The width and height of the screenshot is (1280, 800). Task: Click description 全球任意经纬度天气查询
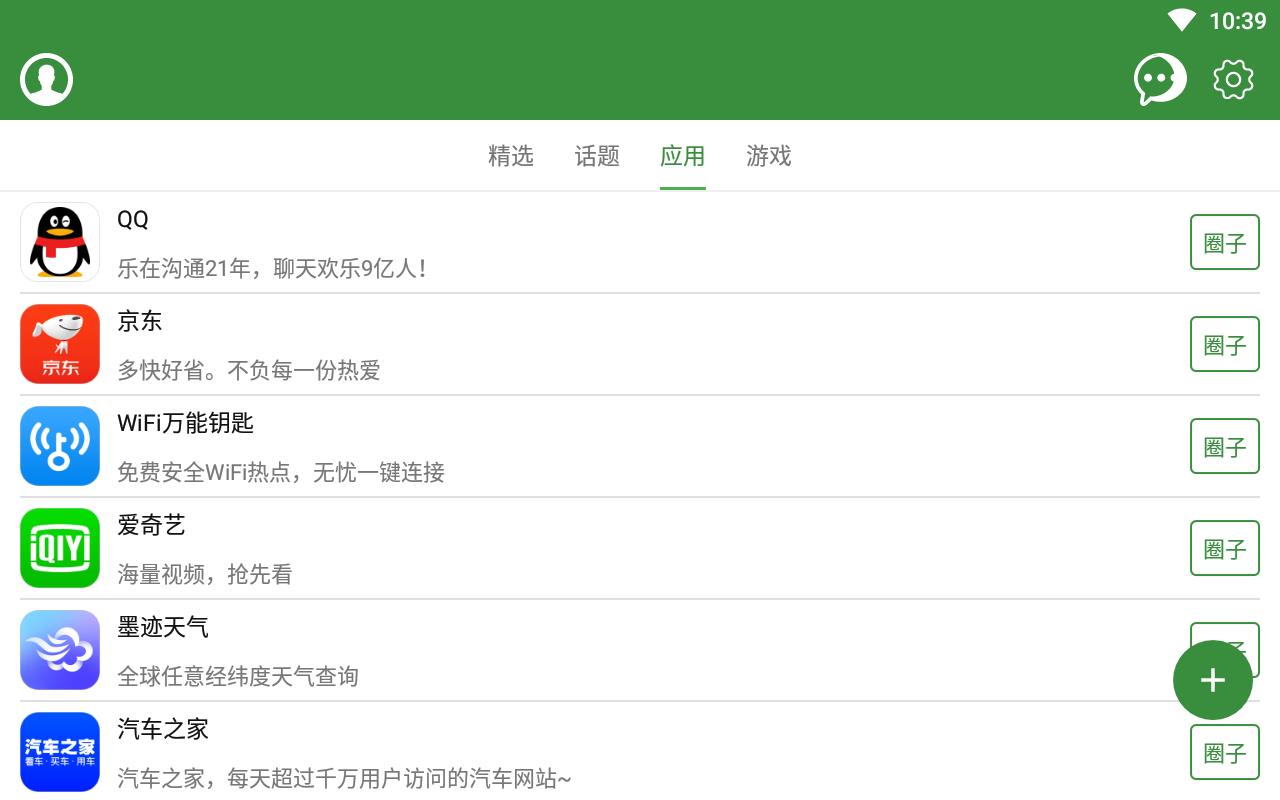coord(238,677)
